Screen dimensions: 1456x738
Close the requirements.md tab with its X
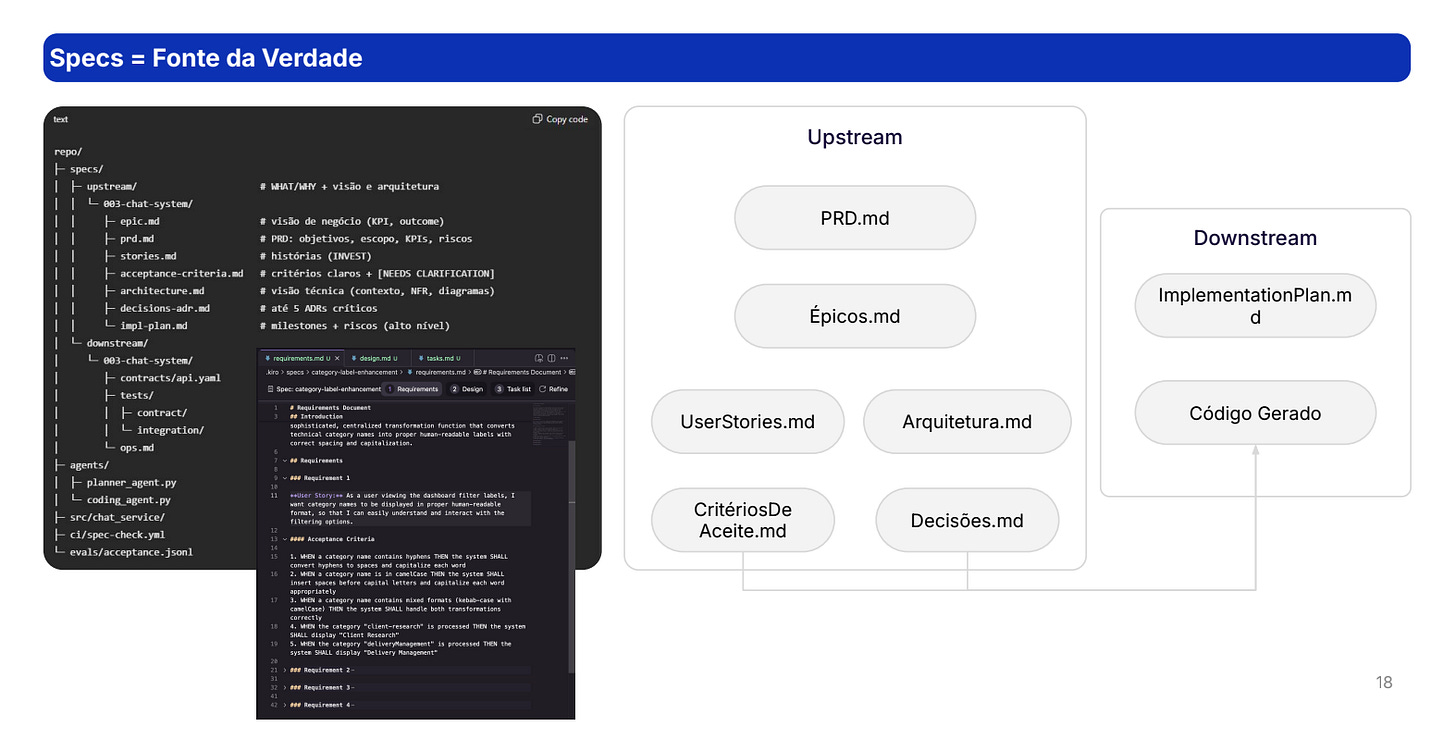(x=337, y=358)
